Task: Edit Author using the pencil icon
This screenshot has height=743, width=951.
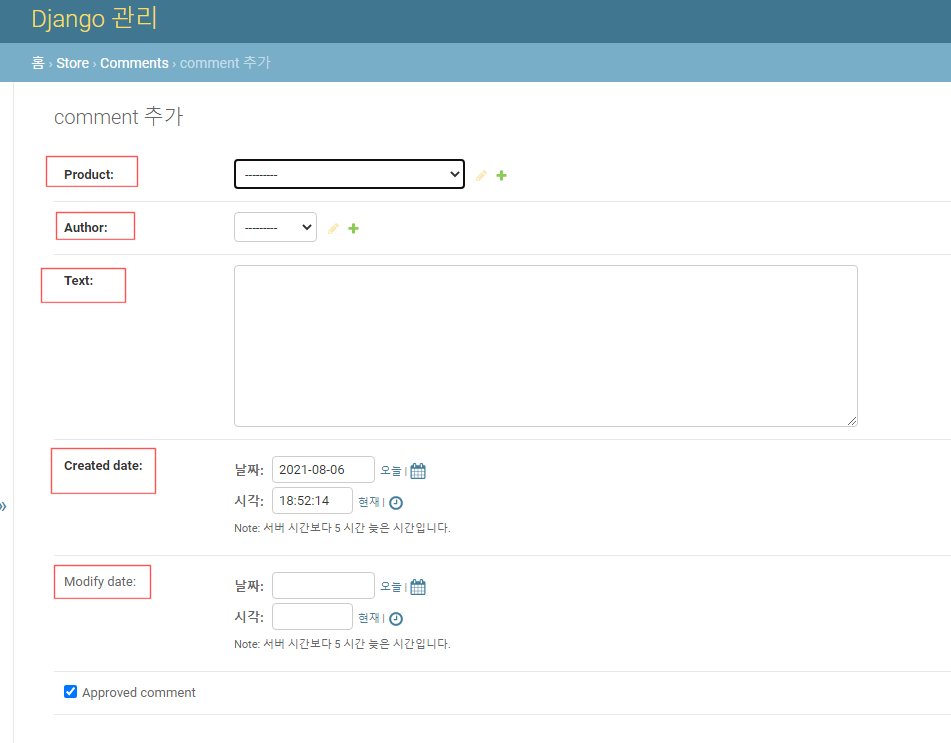Action: [x=332, y=228]
